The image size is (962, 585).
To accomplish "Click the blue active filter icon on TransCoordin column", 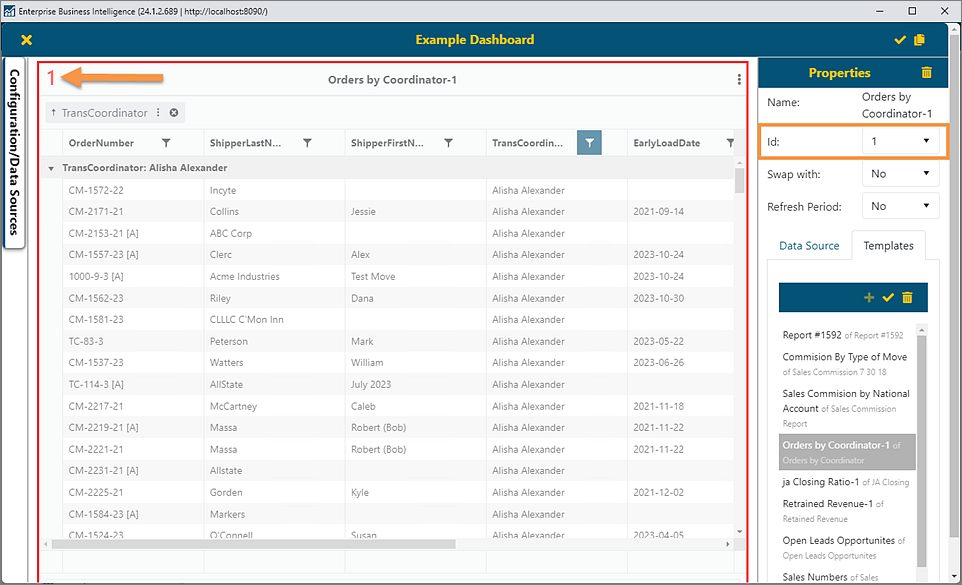I will (589, 142).
